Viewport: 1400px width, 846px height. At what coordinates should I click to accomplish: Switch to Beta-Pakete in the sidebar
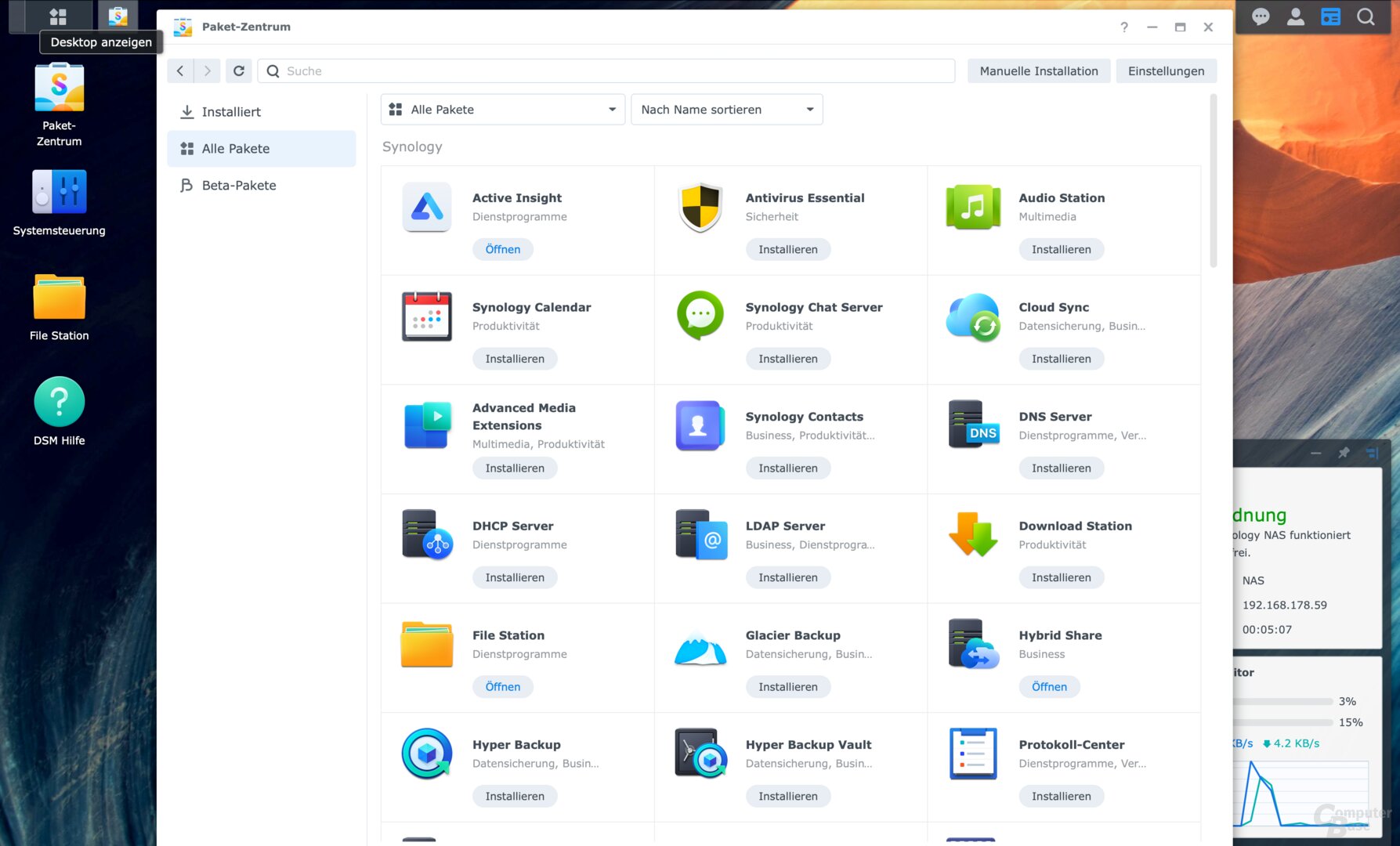262,186
